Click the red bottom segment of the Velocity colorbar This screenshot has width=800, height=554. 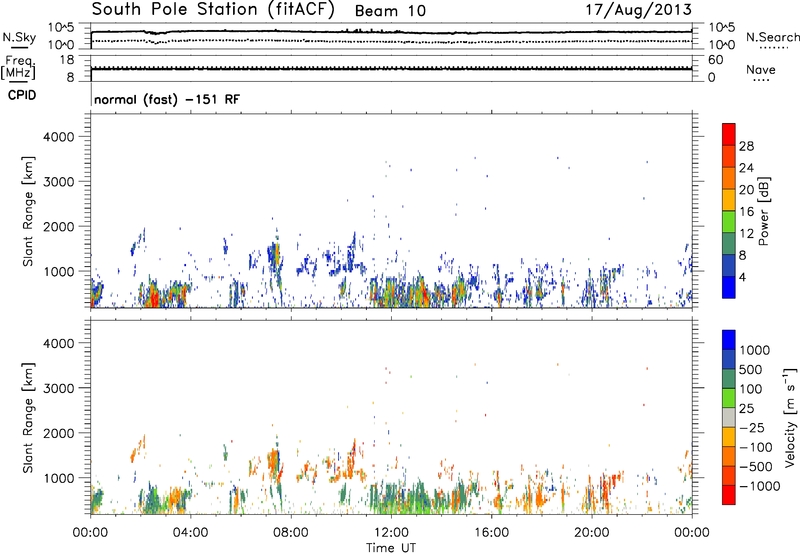[x=729, y=495]
